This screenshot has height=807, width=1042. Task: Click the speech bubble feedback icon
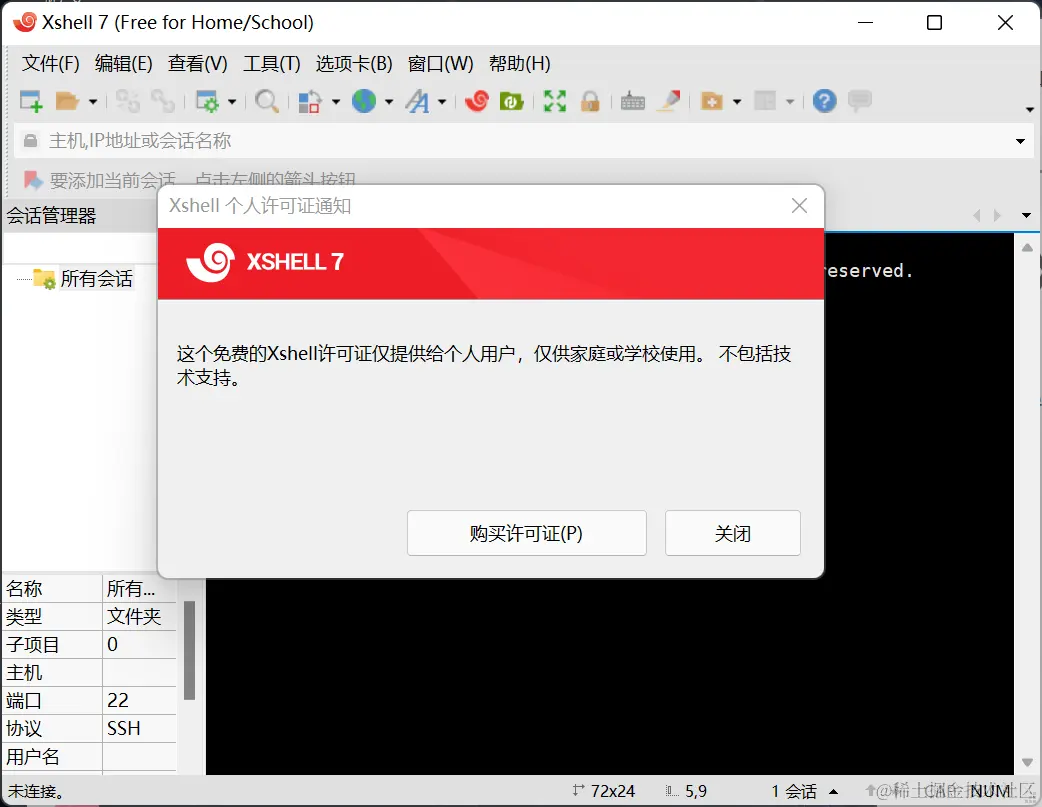tap(860, 101)
